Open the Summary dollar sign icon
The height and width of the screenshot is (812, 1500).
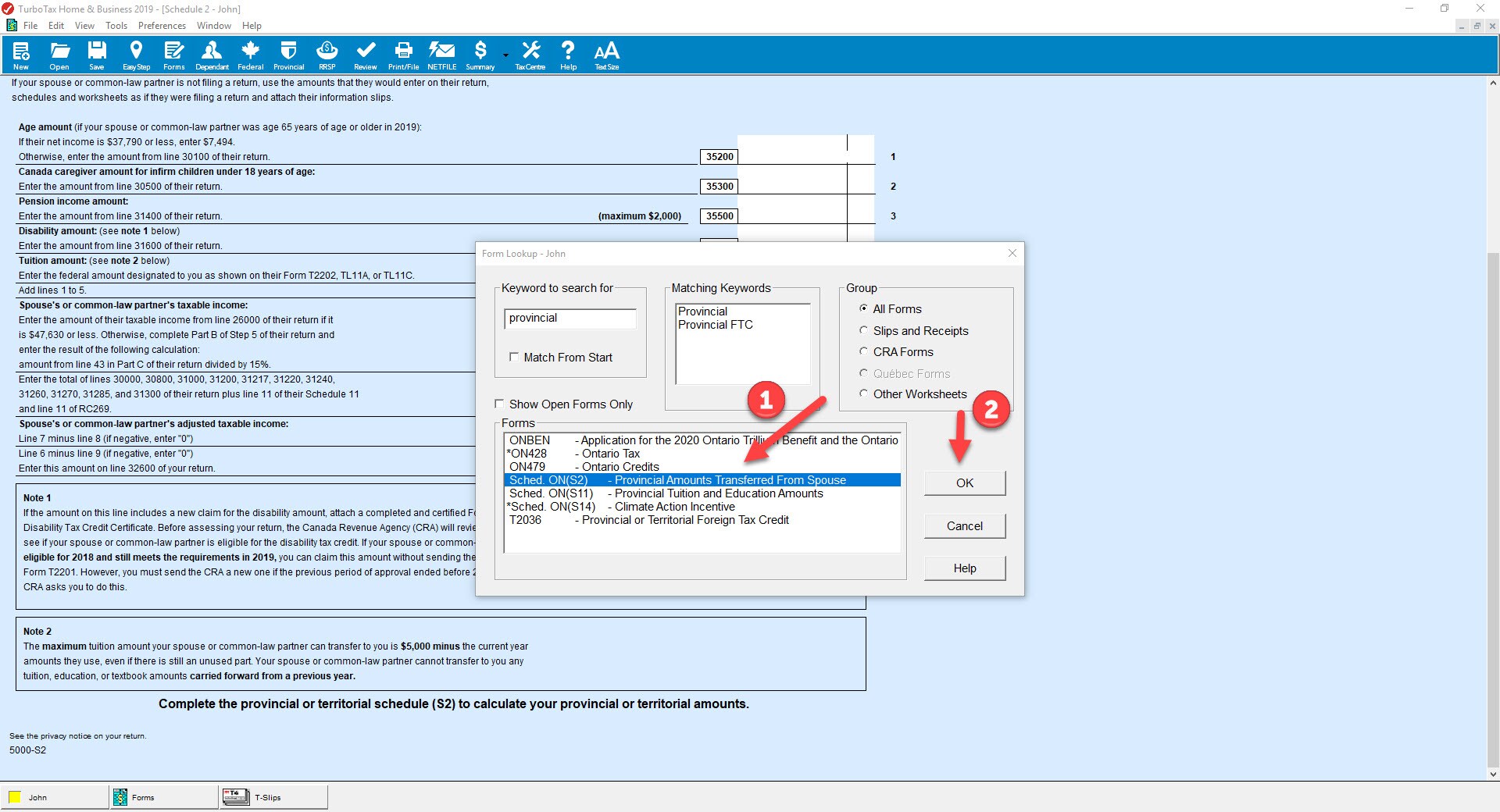[480, 55]
